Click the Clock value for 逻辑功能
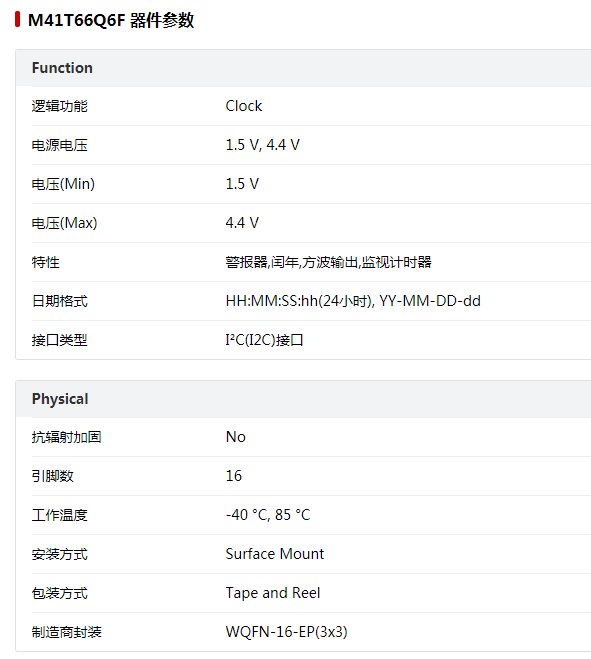Image resolution: width=591 pixels, height=659 pixels. [244, 106]
